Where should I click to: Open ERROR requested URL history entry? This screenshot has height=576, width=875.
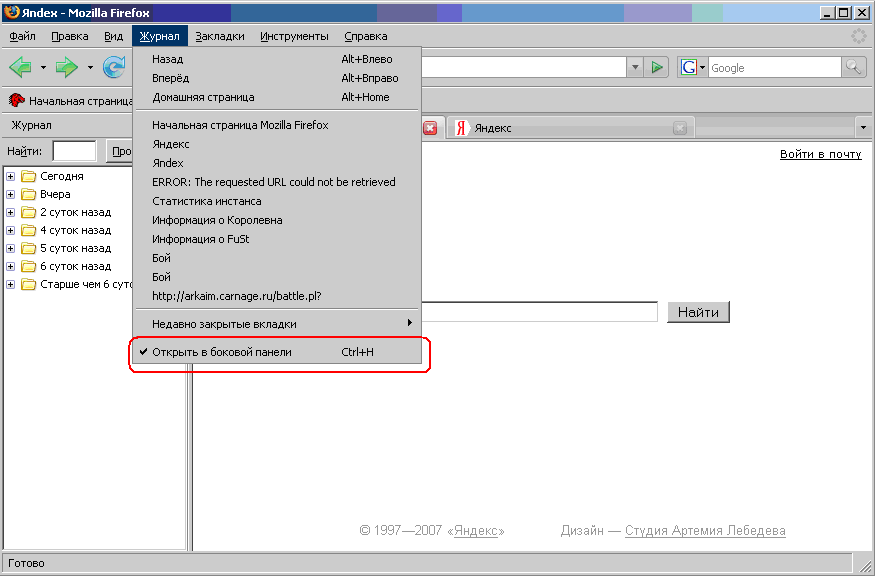click(277, 182)
